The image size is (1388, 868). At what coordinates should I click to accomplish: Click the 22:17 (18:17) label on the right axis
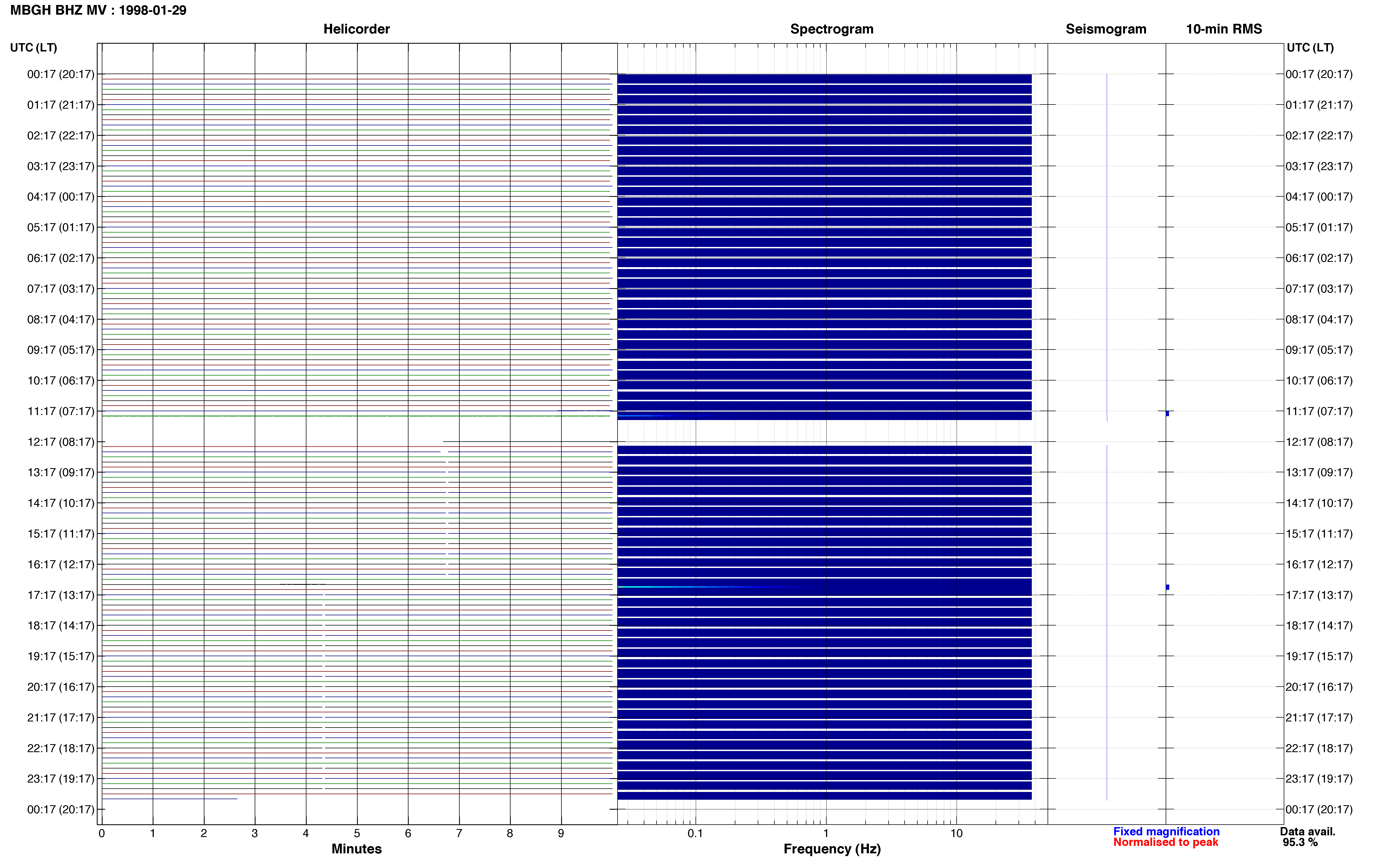1319,749
